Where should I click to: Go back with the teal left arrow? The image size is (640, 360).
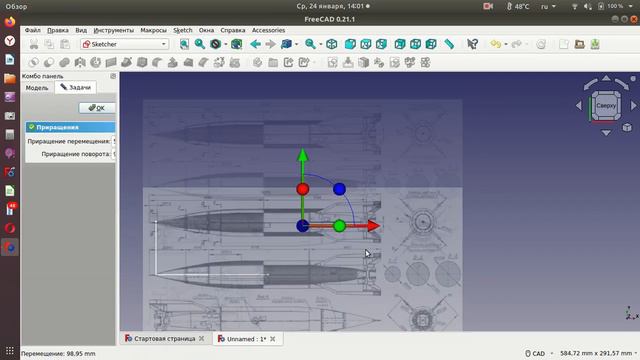(x=256, y=44)
